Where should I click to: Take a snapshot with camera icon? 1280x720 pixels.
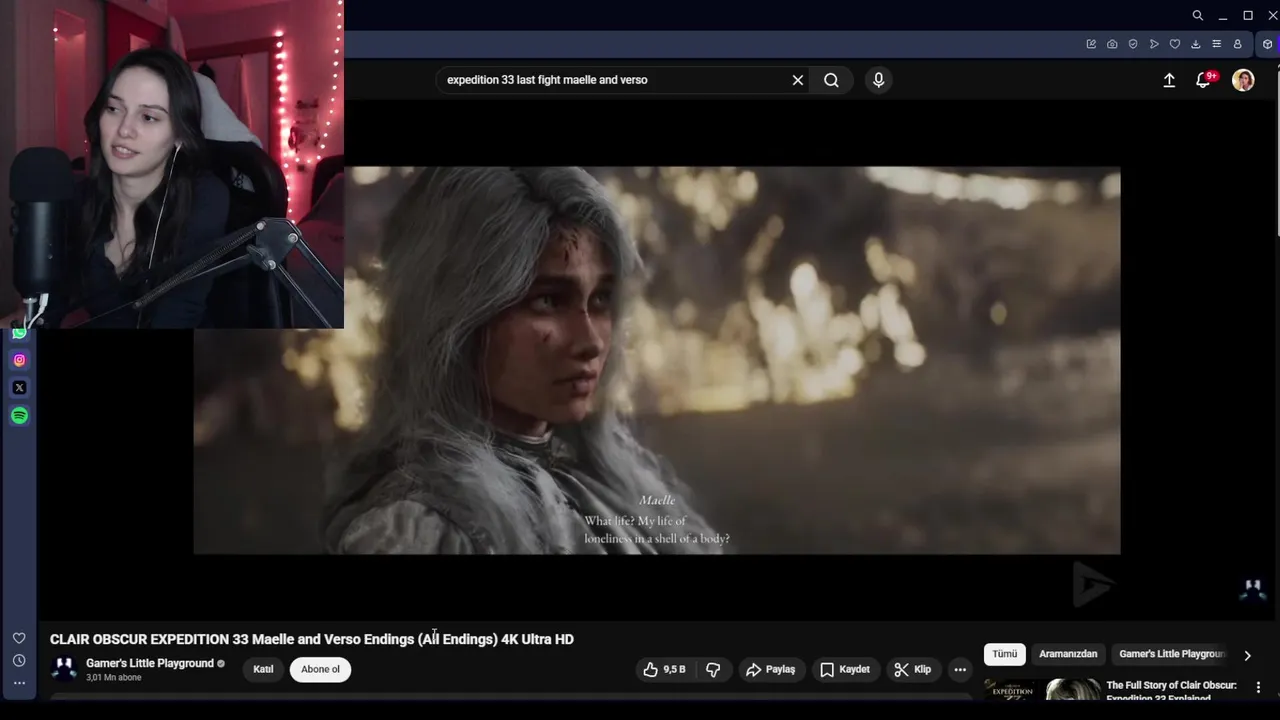(1112, 44)
